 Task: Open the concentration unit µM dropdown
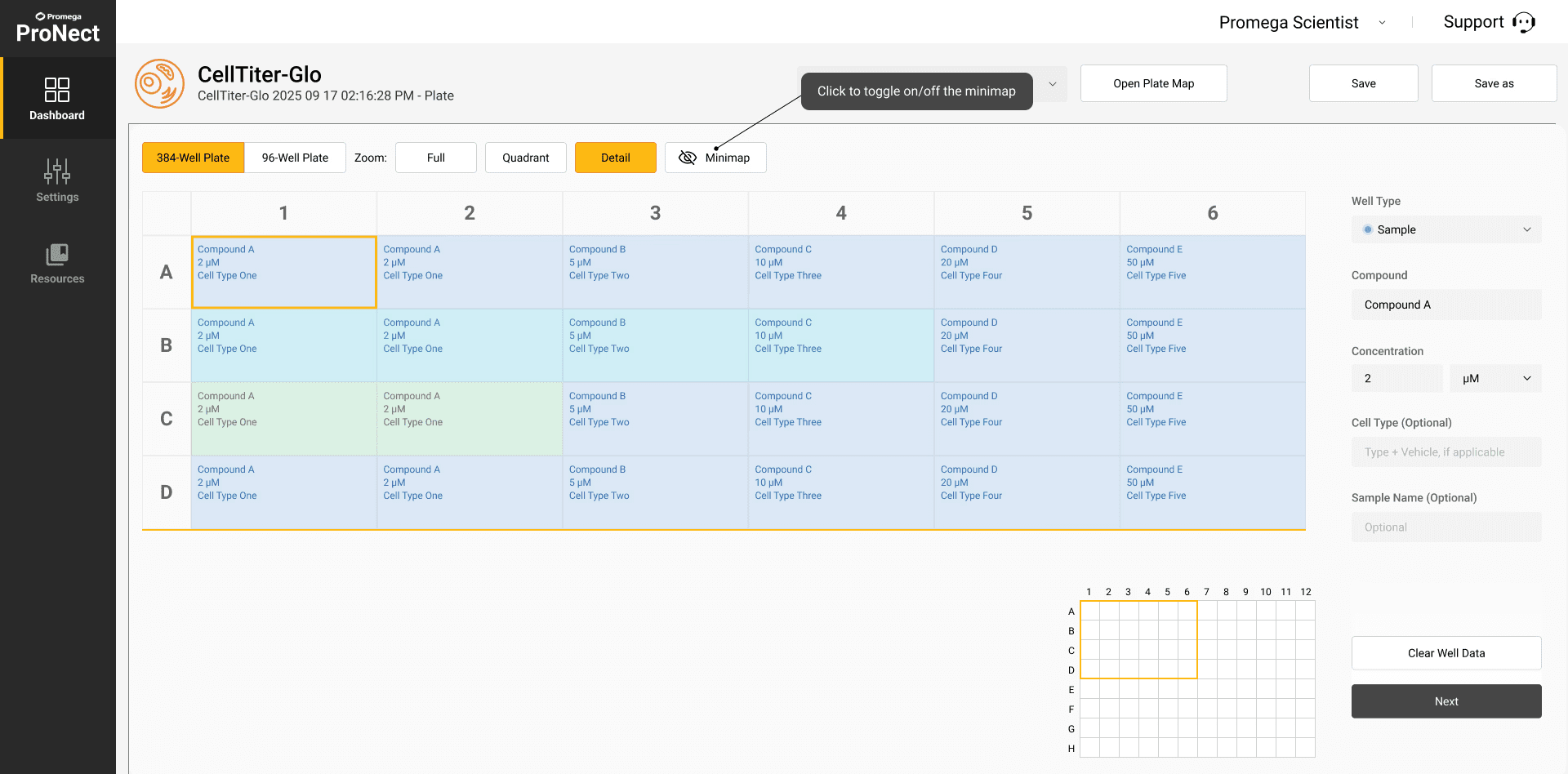[x=1496, y=378]
